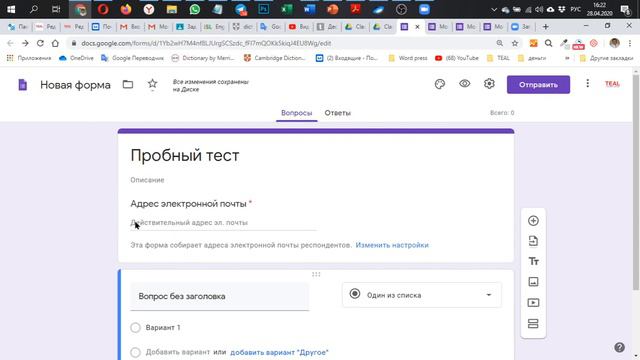Open Windows Start menu

[x=11, y=9]
